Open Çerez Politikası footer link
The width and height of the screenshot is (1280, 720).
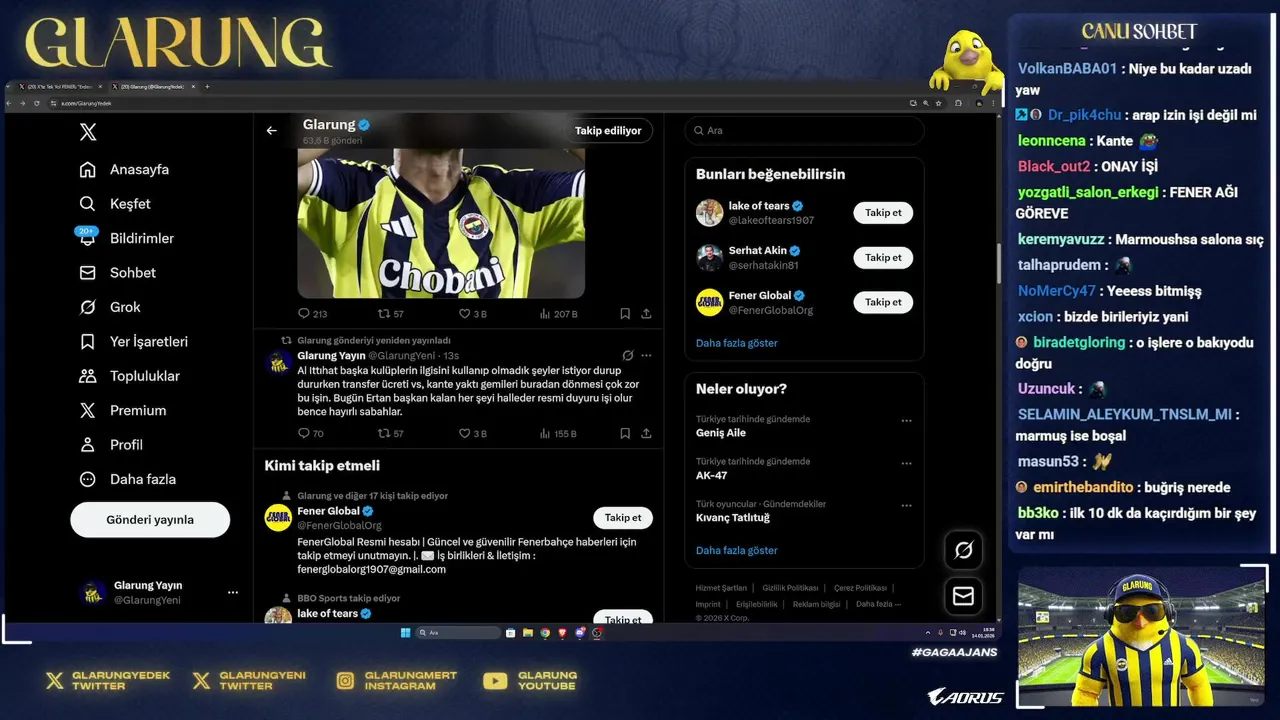pyautogui.click(x=860, y=588)
